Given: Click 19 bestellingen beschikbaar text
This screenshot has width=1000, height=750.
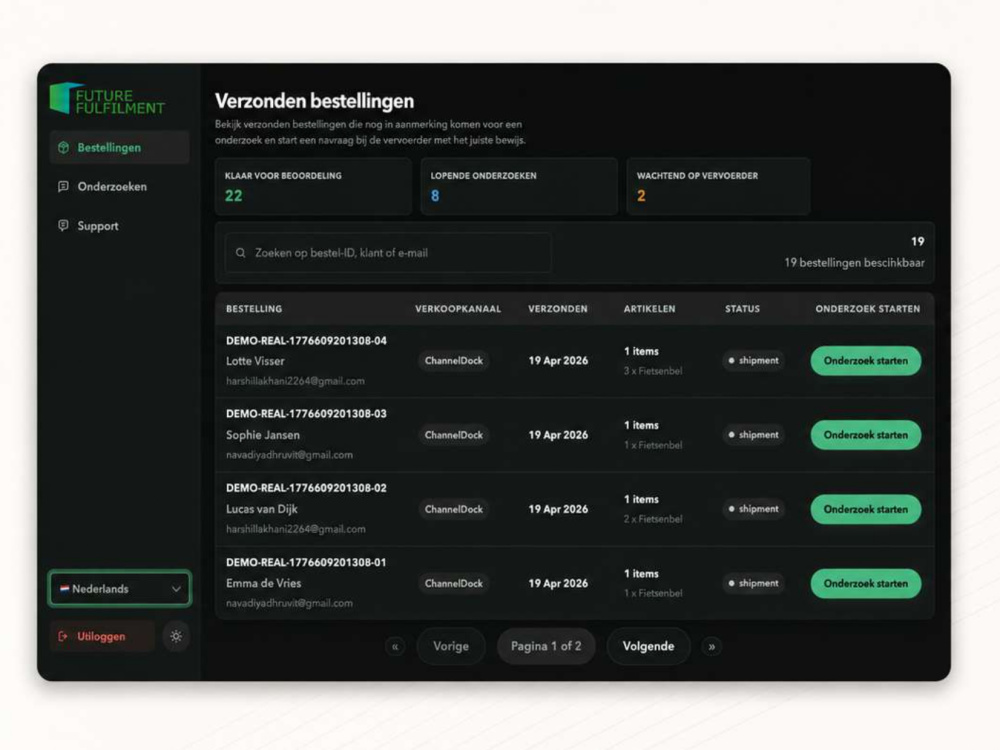Looking at the screenshot, I should (x=854, y=263).
